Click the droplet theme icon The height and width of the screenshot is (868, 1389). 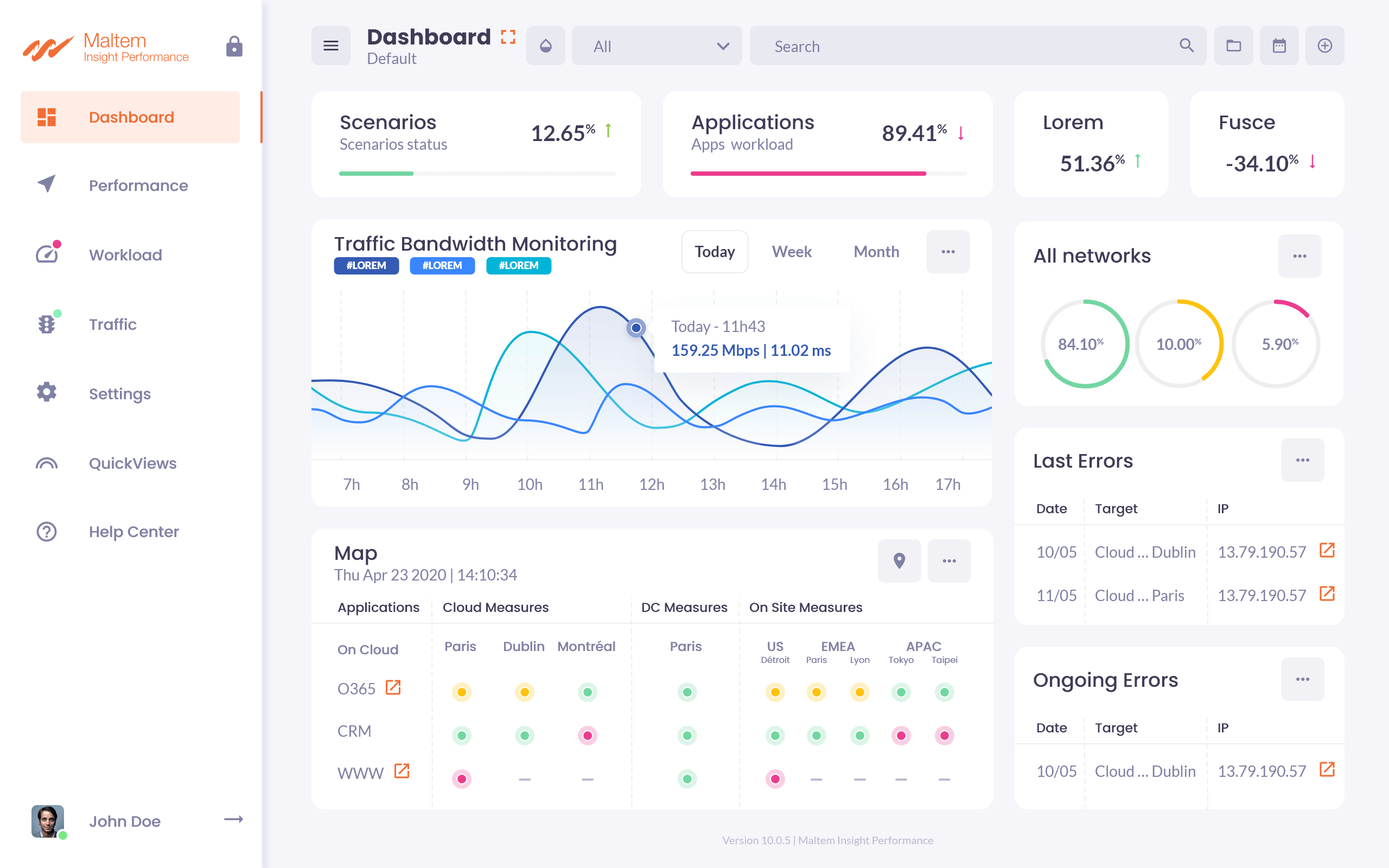[x=545, y=46]
